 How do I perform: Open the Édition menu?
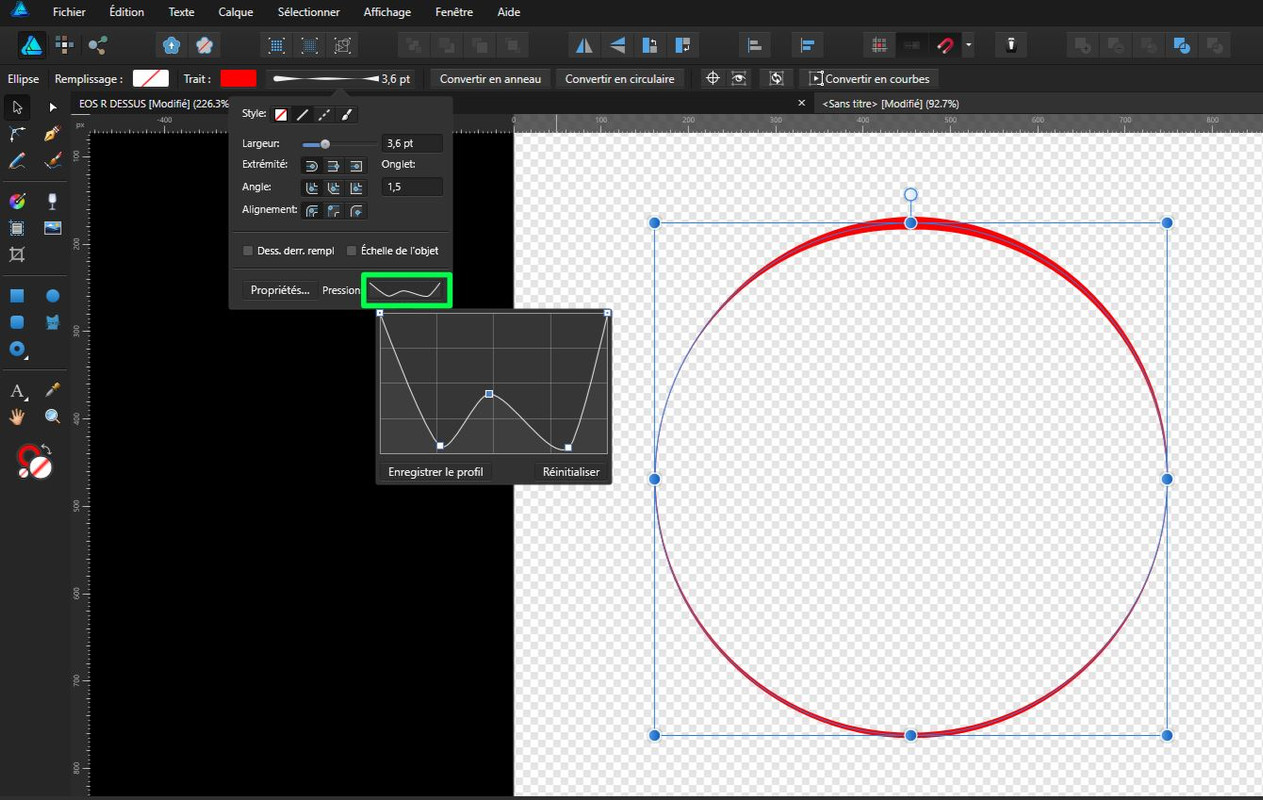[x=127, y=12]
